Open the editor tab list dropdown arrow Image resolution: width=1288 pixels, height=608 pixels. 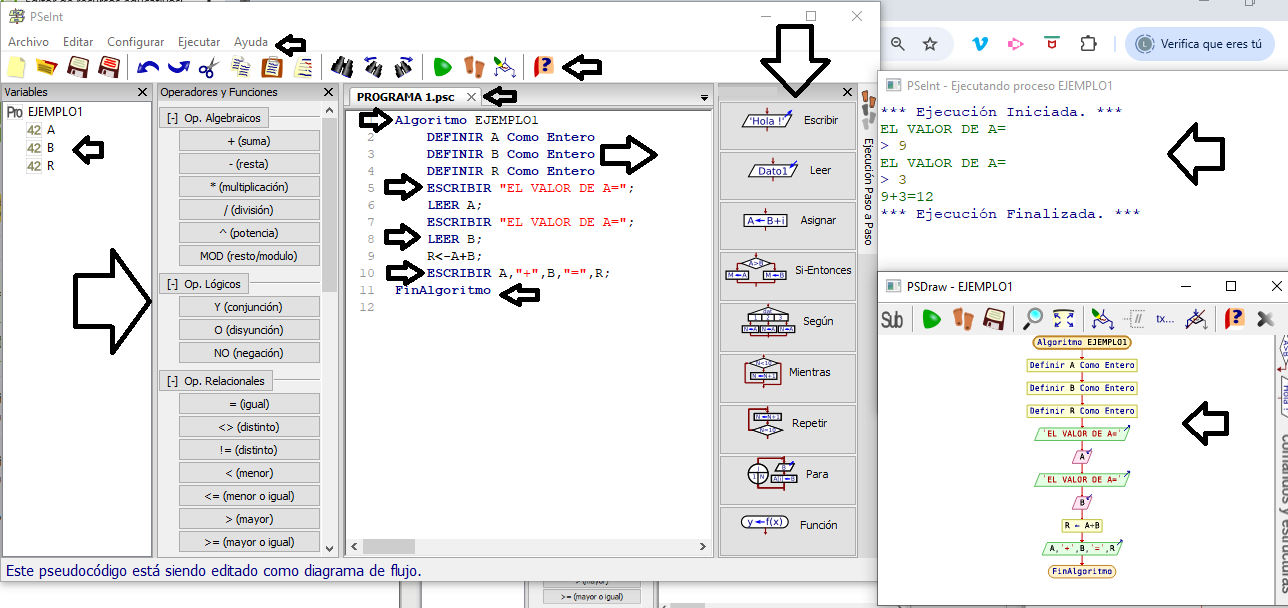[704, 98]
